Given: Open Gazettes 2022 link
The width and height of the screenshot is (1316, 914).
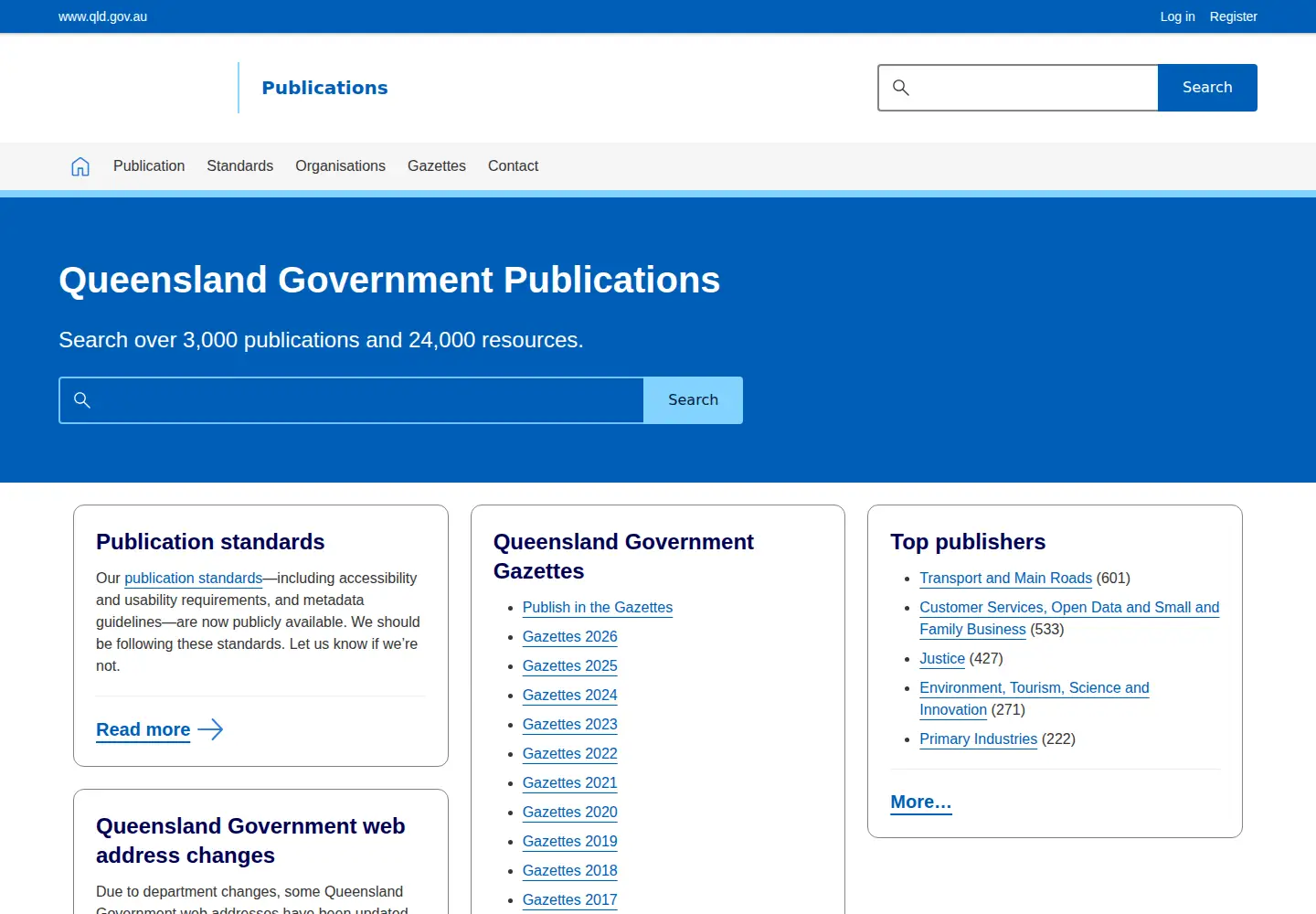Looking at the screenshot, I should 570,754.
